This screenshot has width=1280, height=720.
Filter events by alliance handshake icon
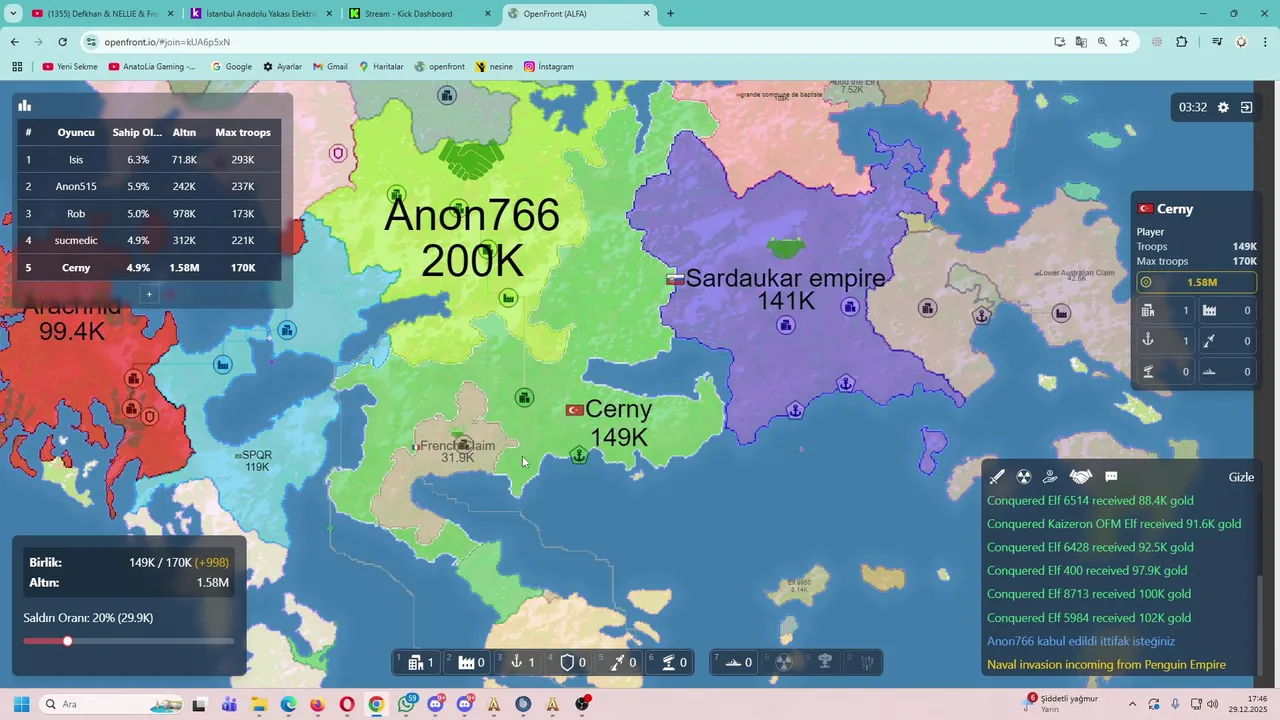click(x=1080, y=477)
